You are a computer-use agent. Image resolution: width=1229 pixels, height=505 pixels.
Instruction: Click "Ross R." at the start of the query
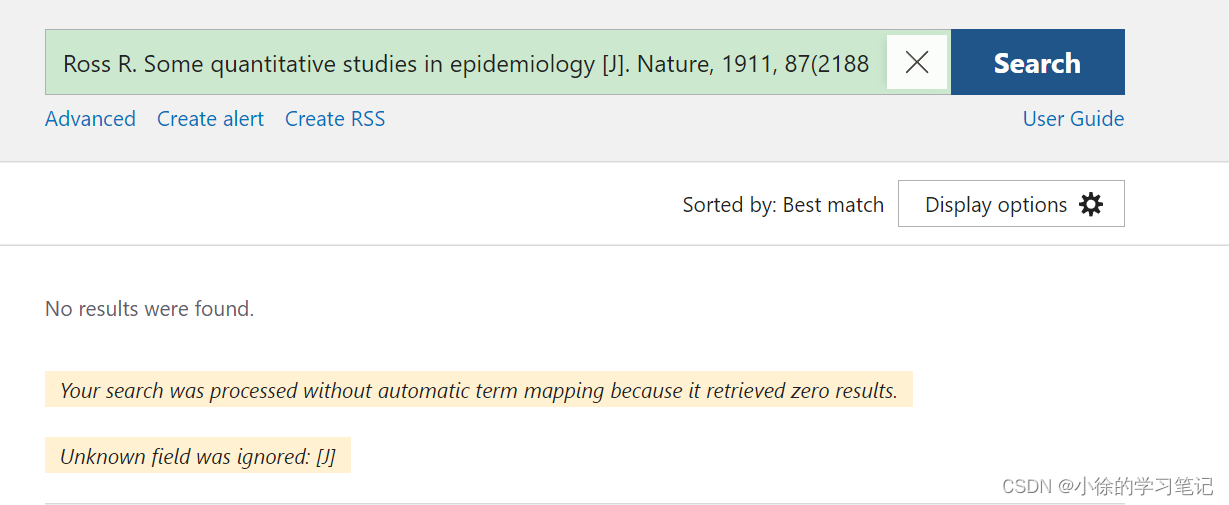point(100,64)
